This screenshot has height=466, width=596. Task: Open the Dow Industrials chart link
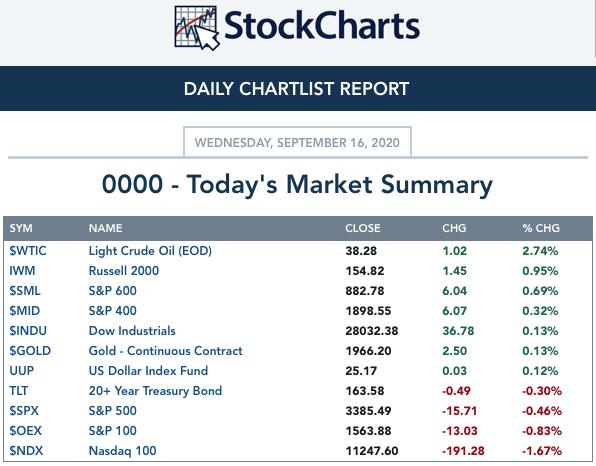pos(132,331)
